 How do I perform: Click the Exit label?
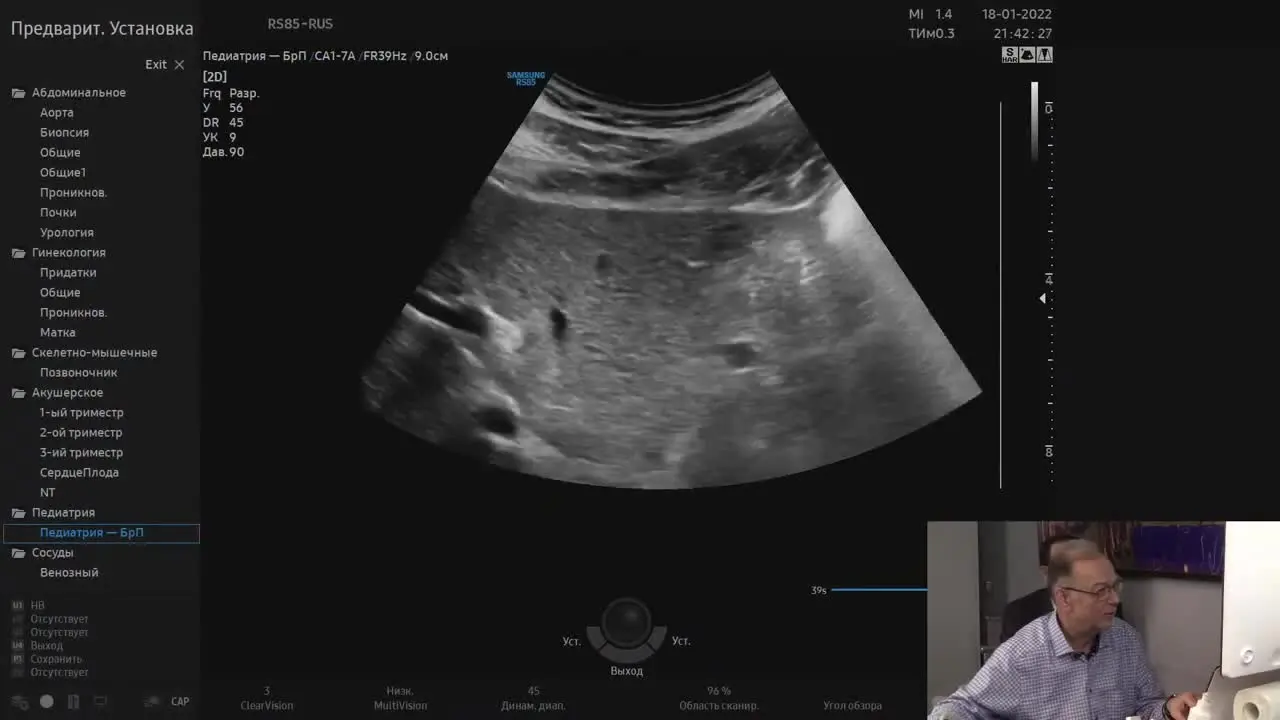coord(156,65)
